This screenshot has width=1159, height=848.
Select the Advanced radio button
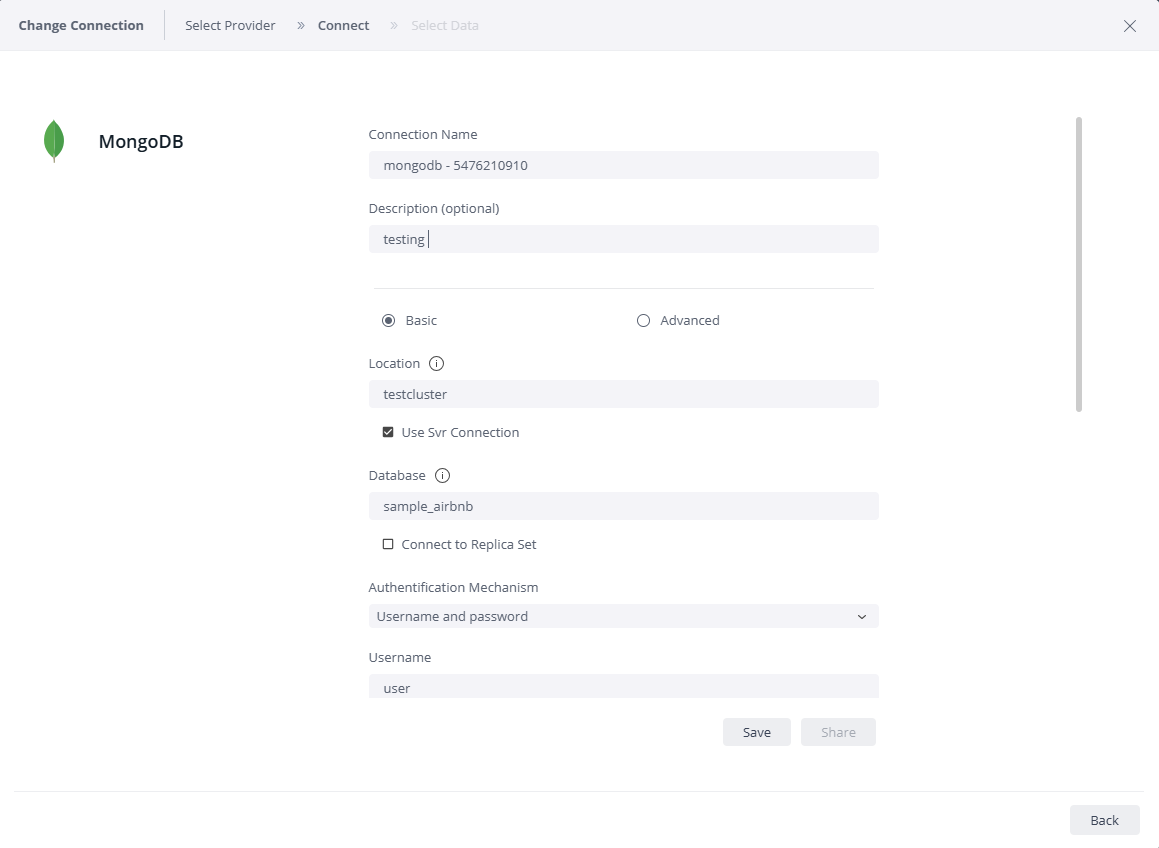(643, 320)
